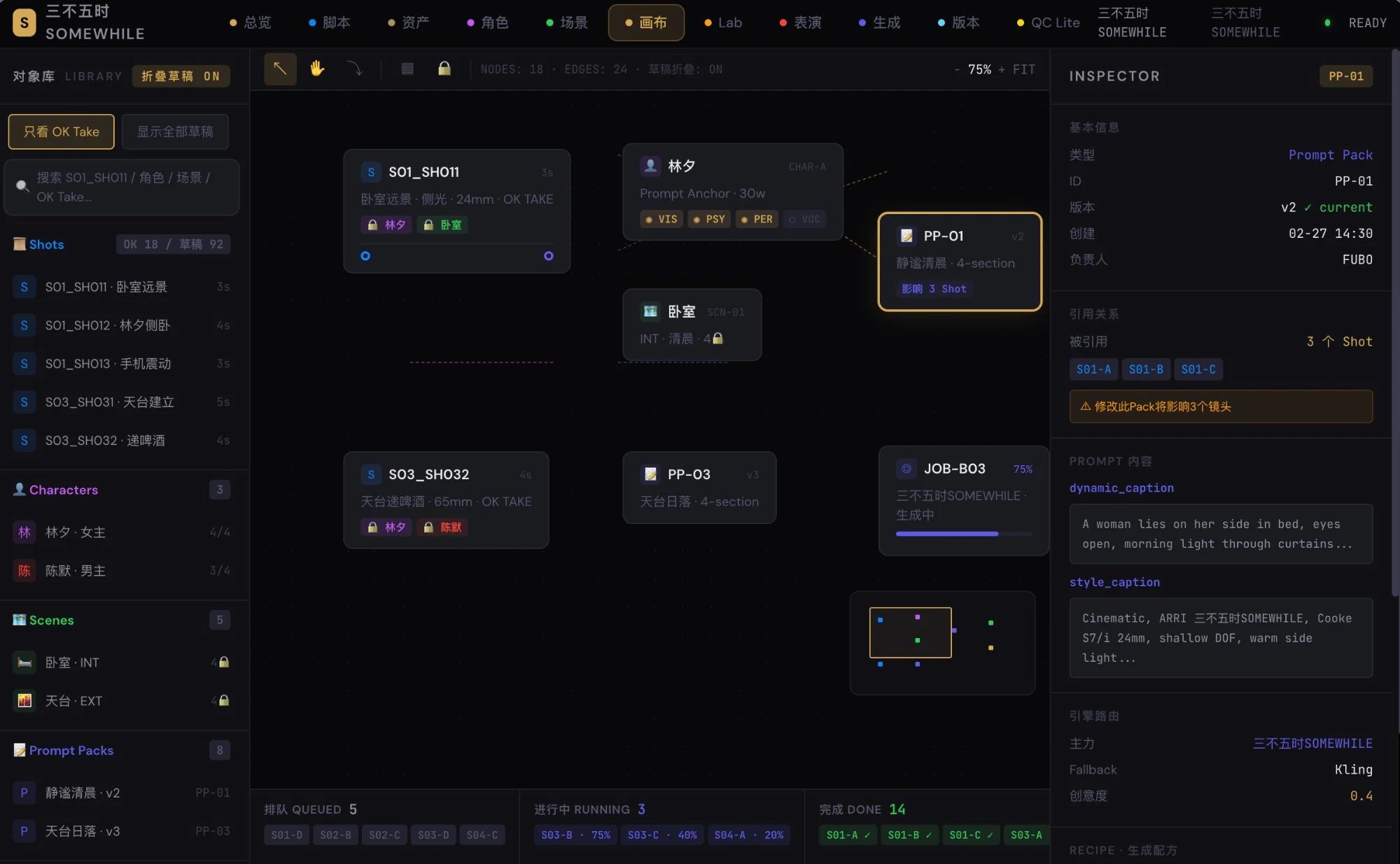
Task: Click JOB-B03 progress bar
Action: pos(963,534)
